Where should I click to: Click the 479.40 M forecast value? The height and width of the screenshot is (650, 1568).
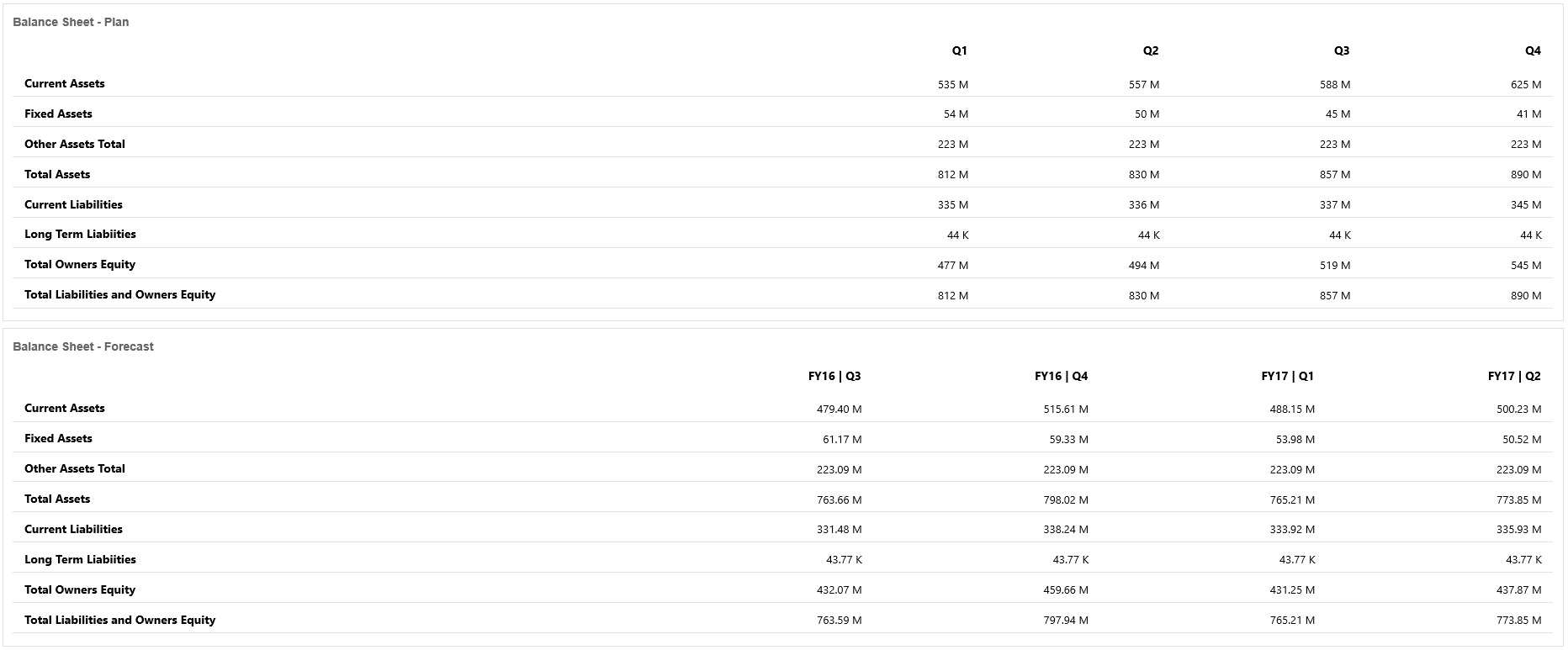tap(839, 410)
